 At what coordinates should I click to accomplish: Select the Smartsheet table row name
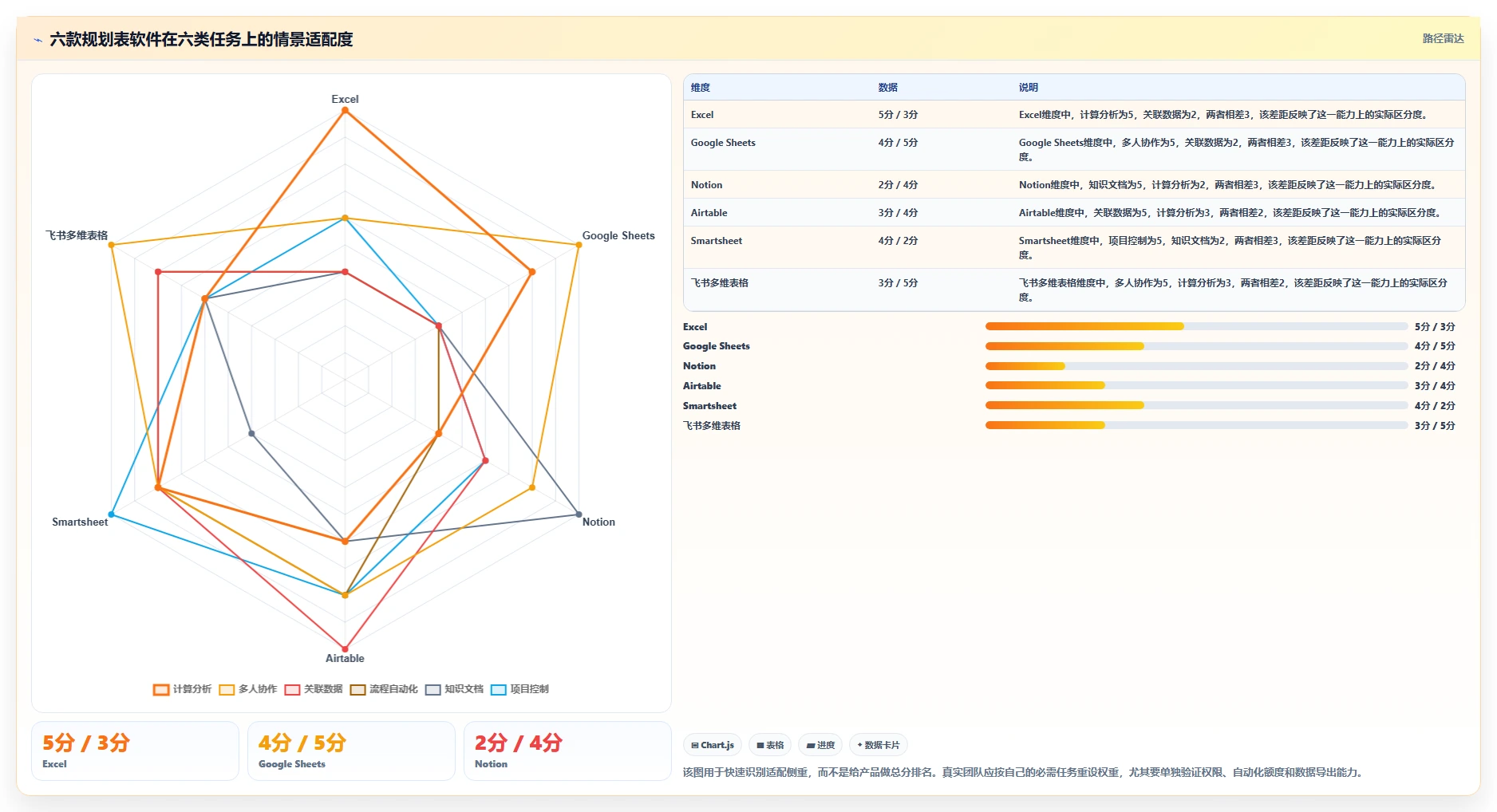717,241
